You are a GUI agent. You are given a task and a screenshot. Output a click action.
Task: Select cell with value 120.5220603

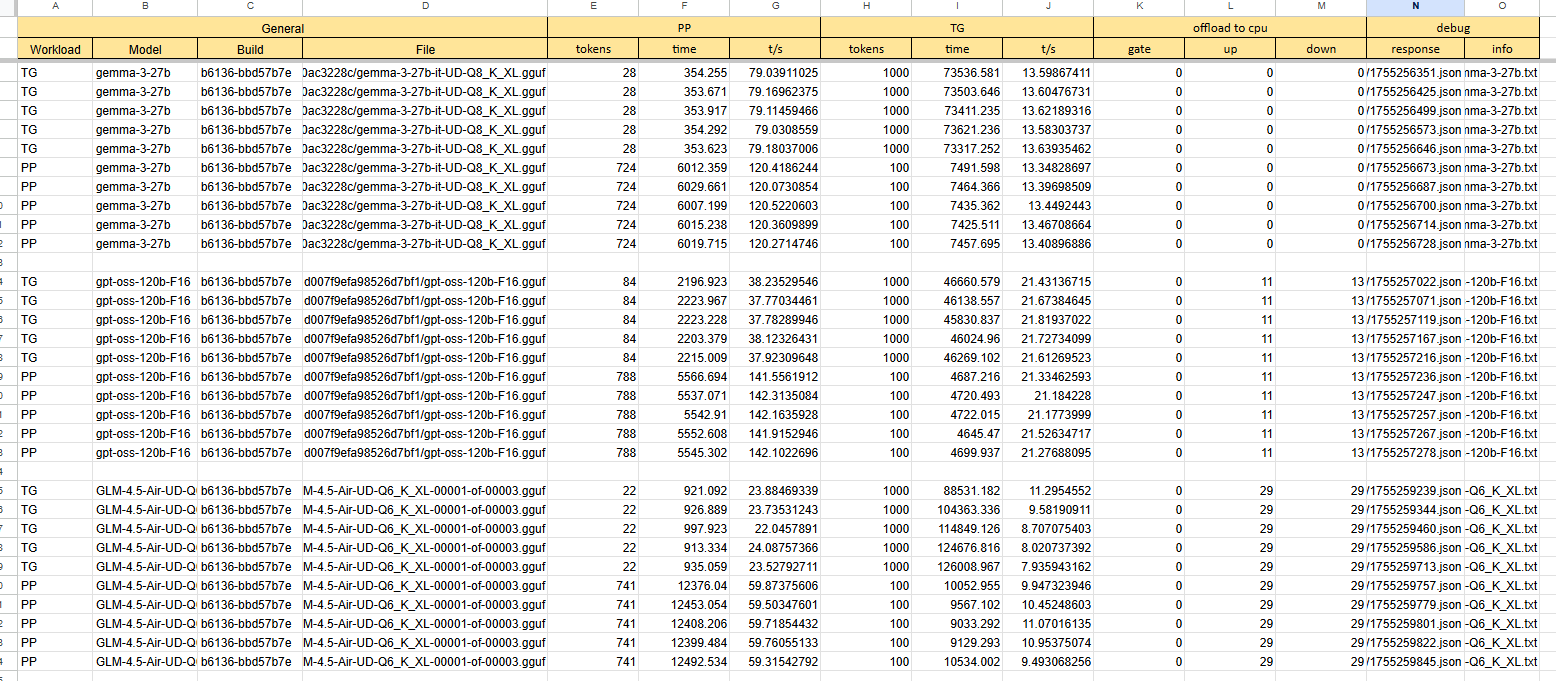tap(775, 205)
